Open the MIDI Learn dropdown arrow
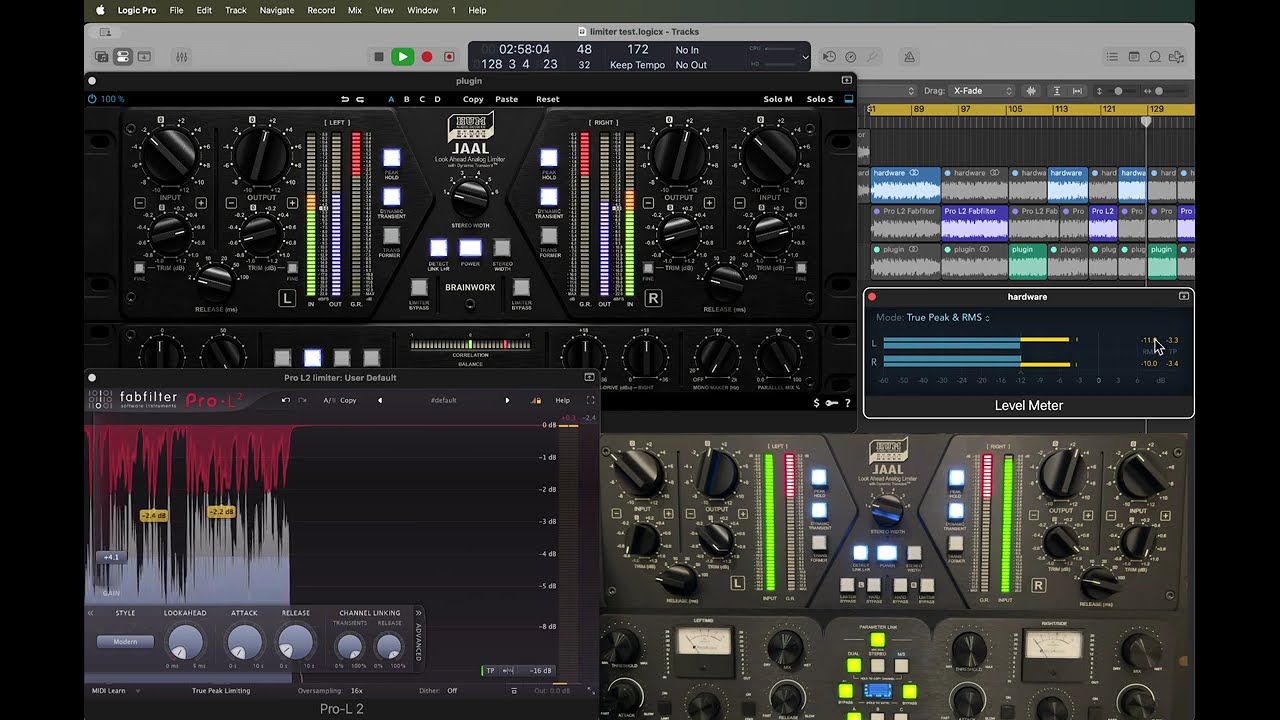1280x720 pixels. pos(137,691)
